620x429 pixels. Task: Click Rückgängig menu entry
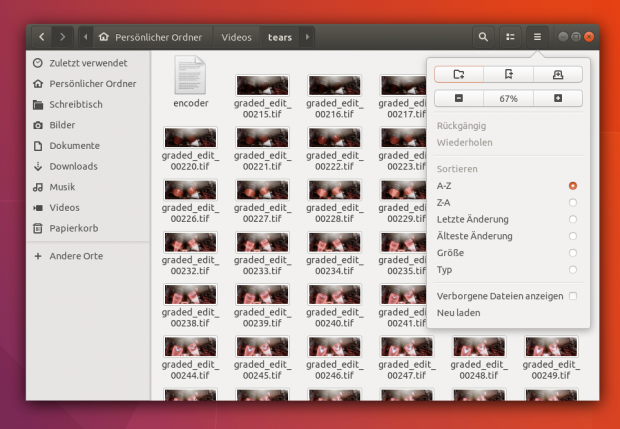(x=508, y=126)
